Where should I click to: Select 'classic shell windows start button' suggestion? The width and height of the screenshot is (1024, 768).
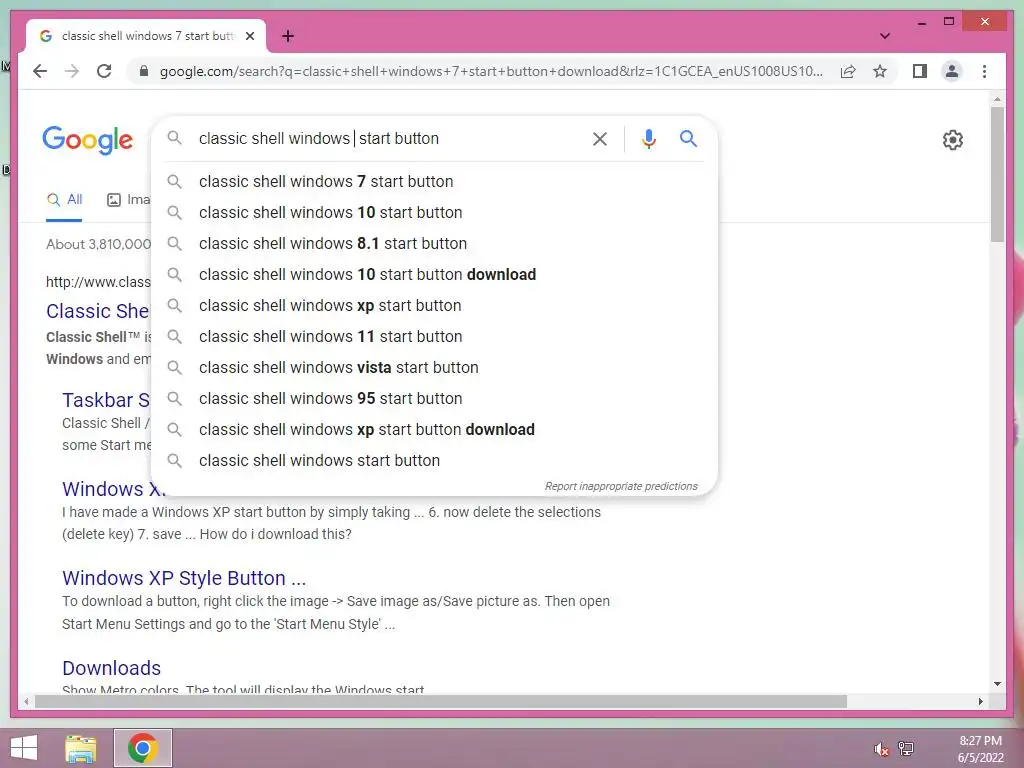click(434, 460)
